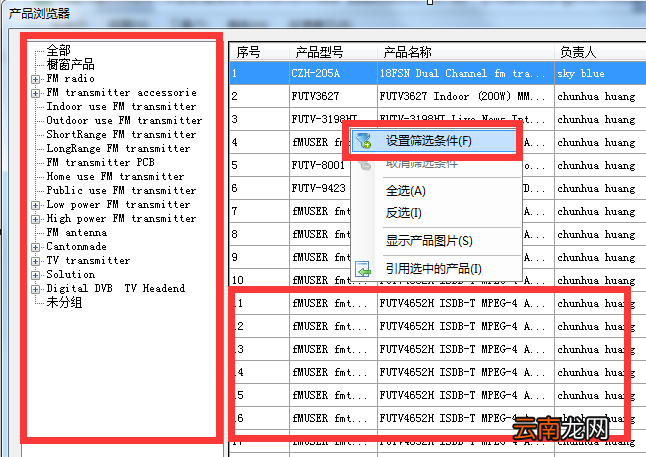
Task: Select Indoor use FM transmitter category
Action: [x=121, y=106]
